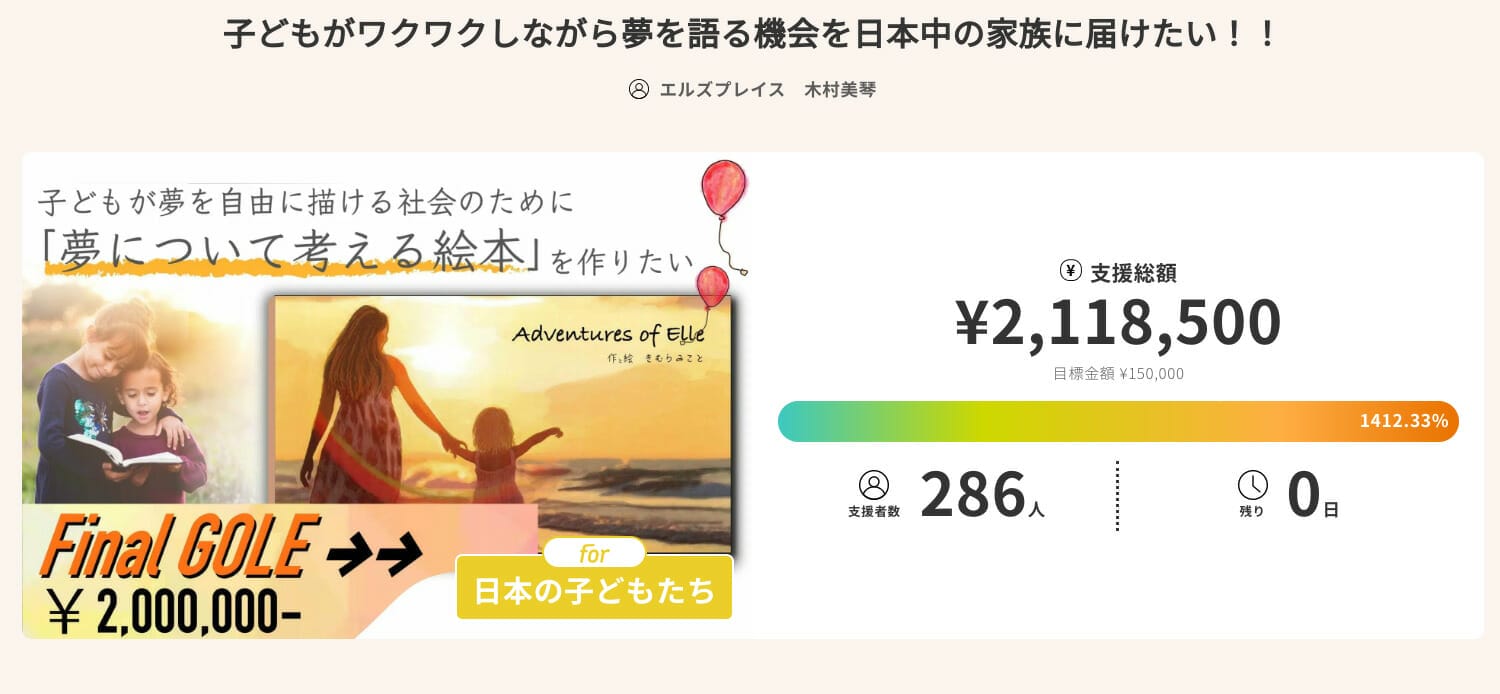Viewport: 1500px width, 694px height.
Task: Click the 1412.33% progress label
Action: click(x=1403, y=421)
